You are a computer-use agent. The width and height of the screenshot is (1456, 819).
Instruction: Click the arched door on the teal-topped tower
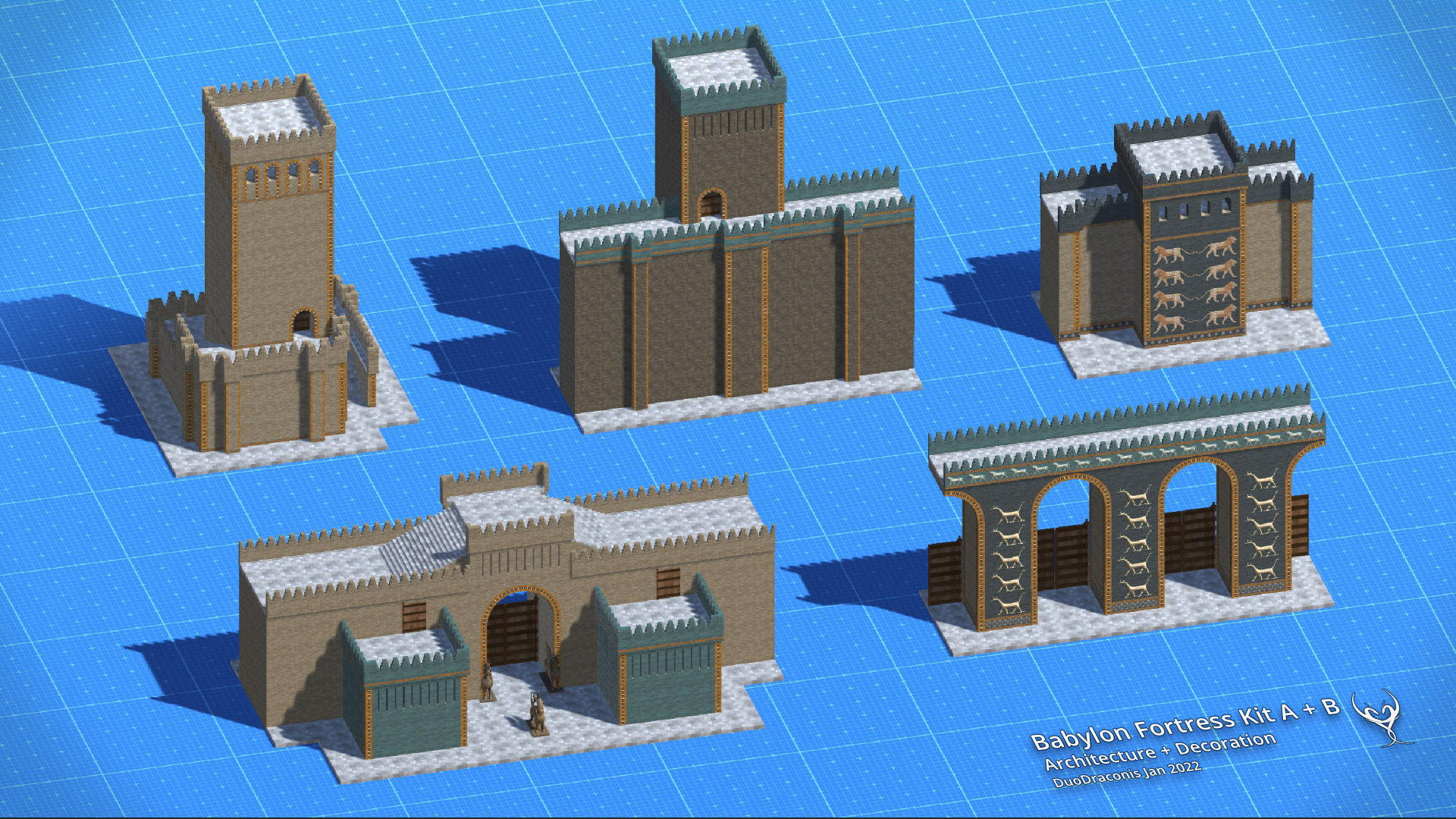[x=711, y=204]
